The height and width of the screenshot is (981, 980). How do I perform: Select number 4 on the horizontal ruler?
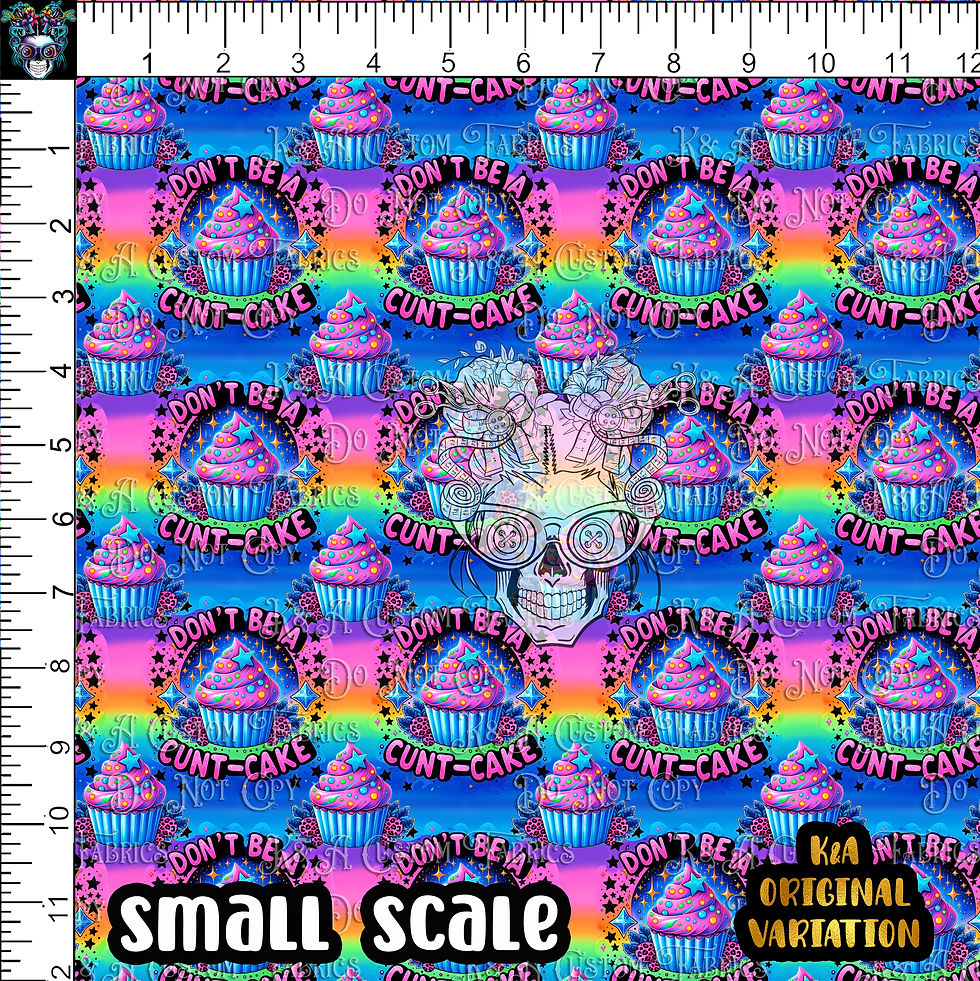click(x=373, y=63)
